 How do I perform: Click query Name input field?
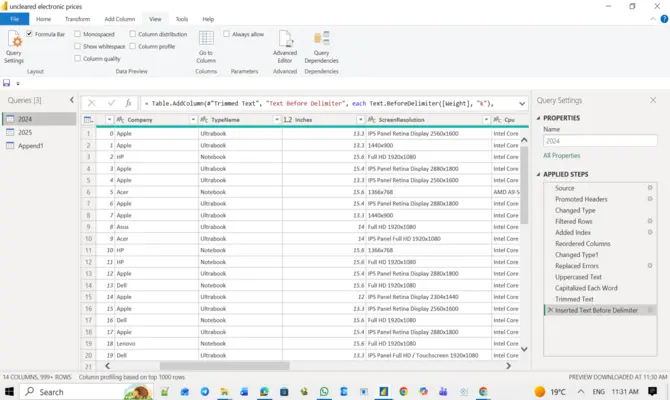pos(600,141)
